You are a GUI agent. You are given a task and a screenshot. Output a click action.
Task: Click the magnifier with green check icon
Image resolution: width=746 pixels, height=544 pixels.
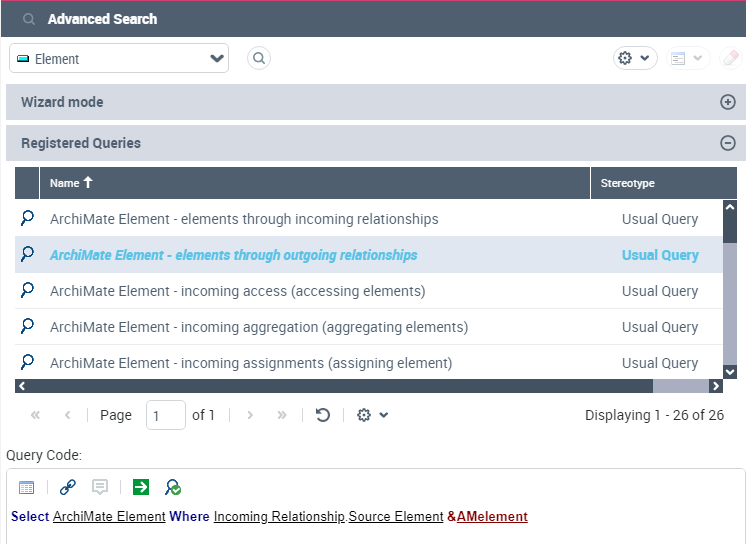[x=173, y=487]
